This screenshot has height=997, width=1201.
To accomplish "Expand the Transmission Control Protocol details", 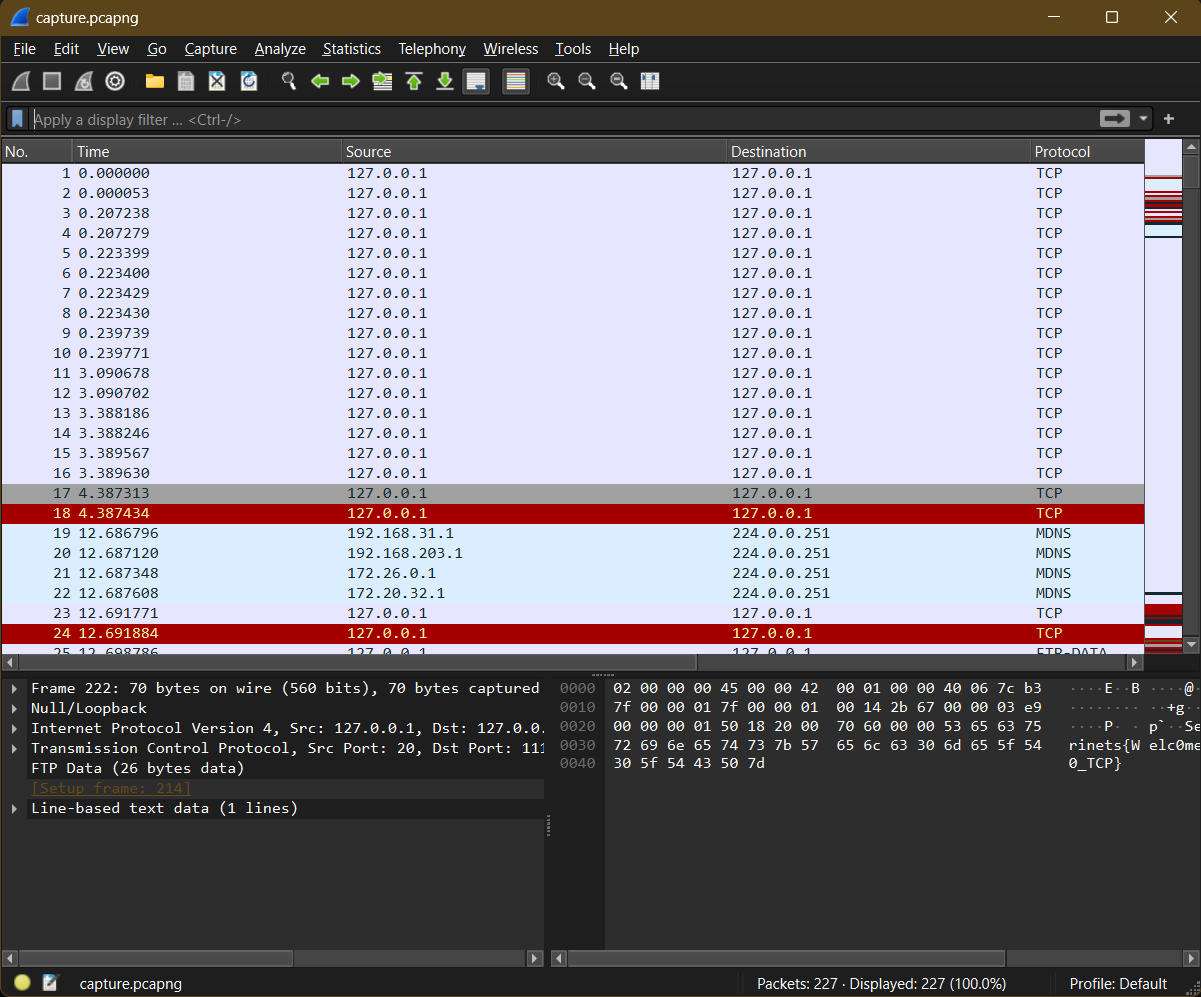I will pos(16,748).
